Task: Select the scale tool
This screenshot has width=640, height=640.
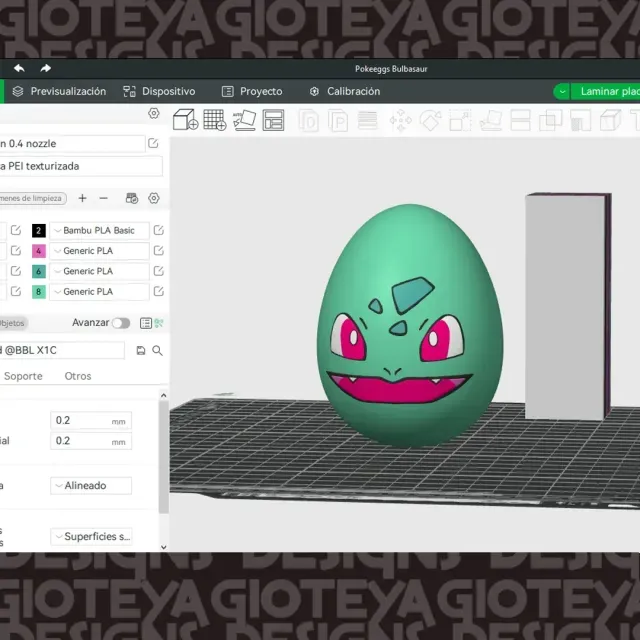Action: 460,121
